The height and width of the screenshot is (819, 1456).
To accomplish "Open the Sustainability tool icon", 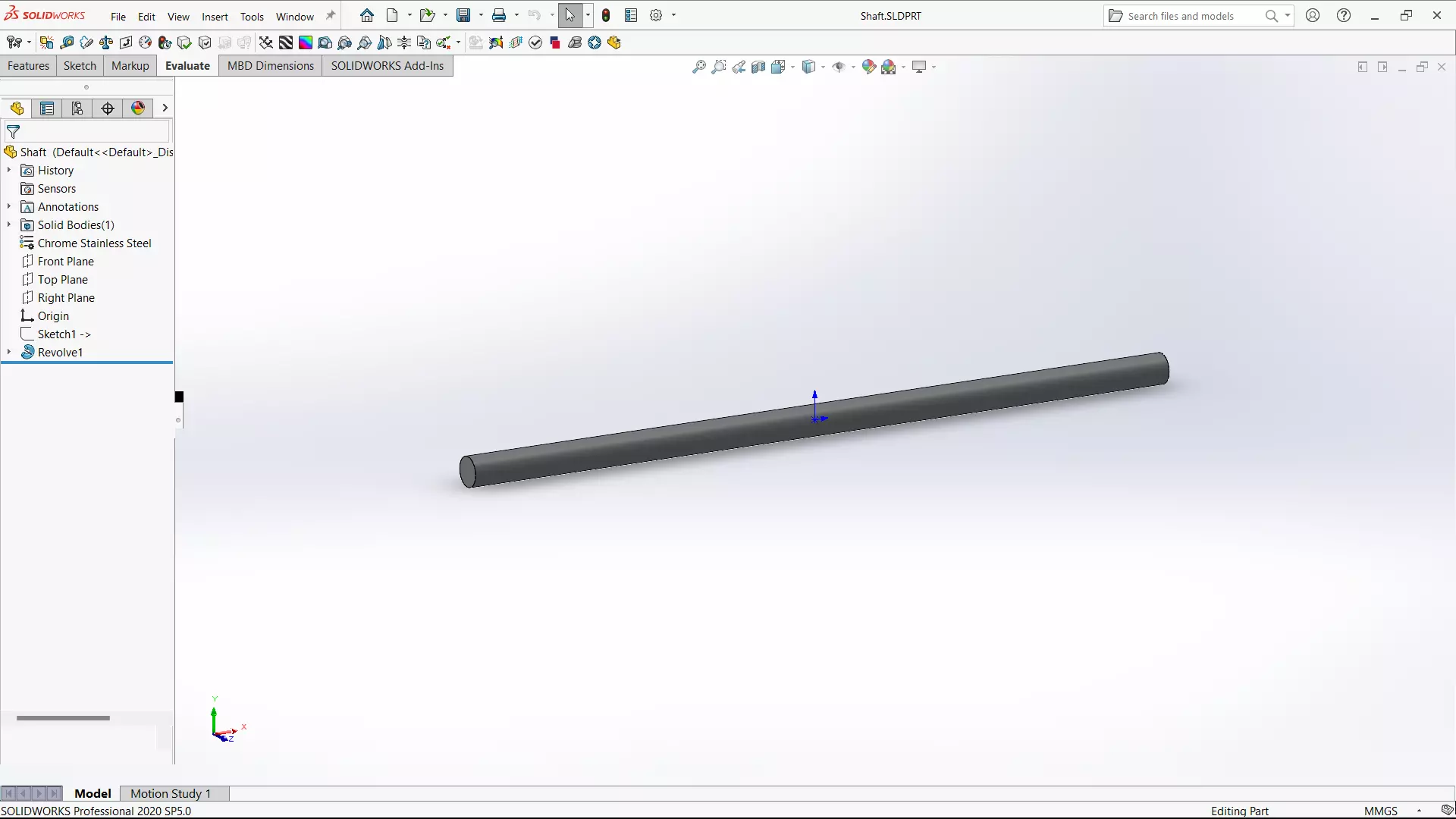I will point(595,42).
